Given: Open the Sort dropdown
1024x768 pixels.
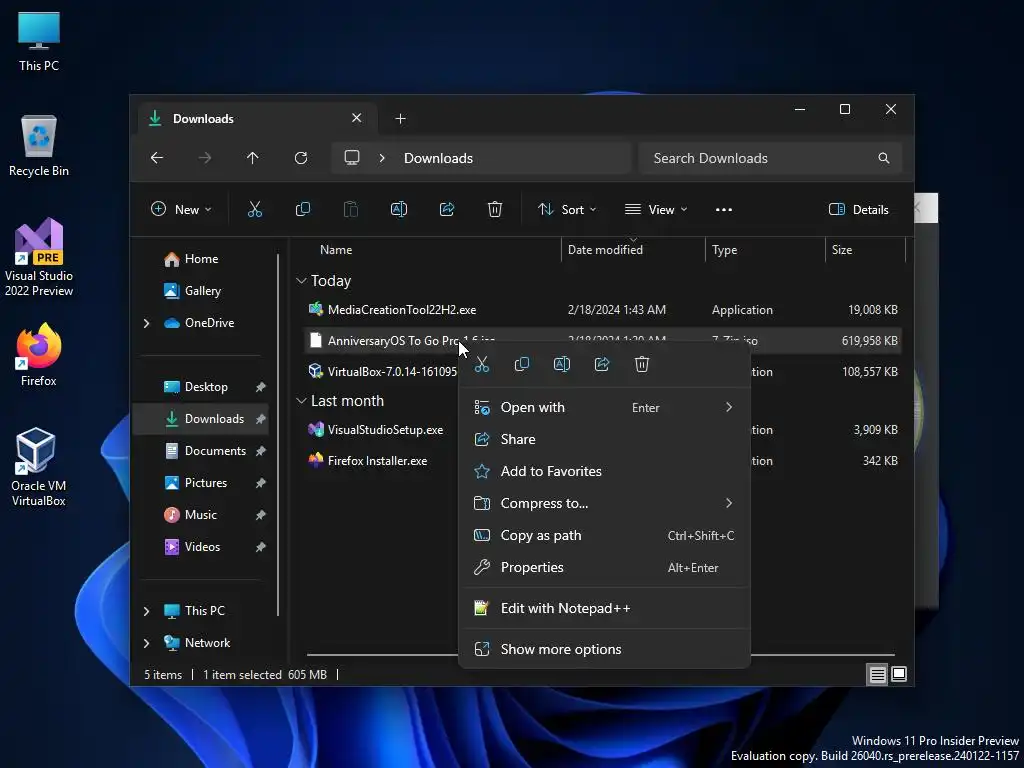Looking at the screenshot, I should click(567, 210).
